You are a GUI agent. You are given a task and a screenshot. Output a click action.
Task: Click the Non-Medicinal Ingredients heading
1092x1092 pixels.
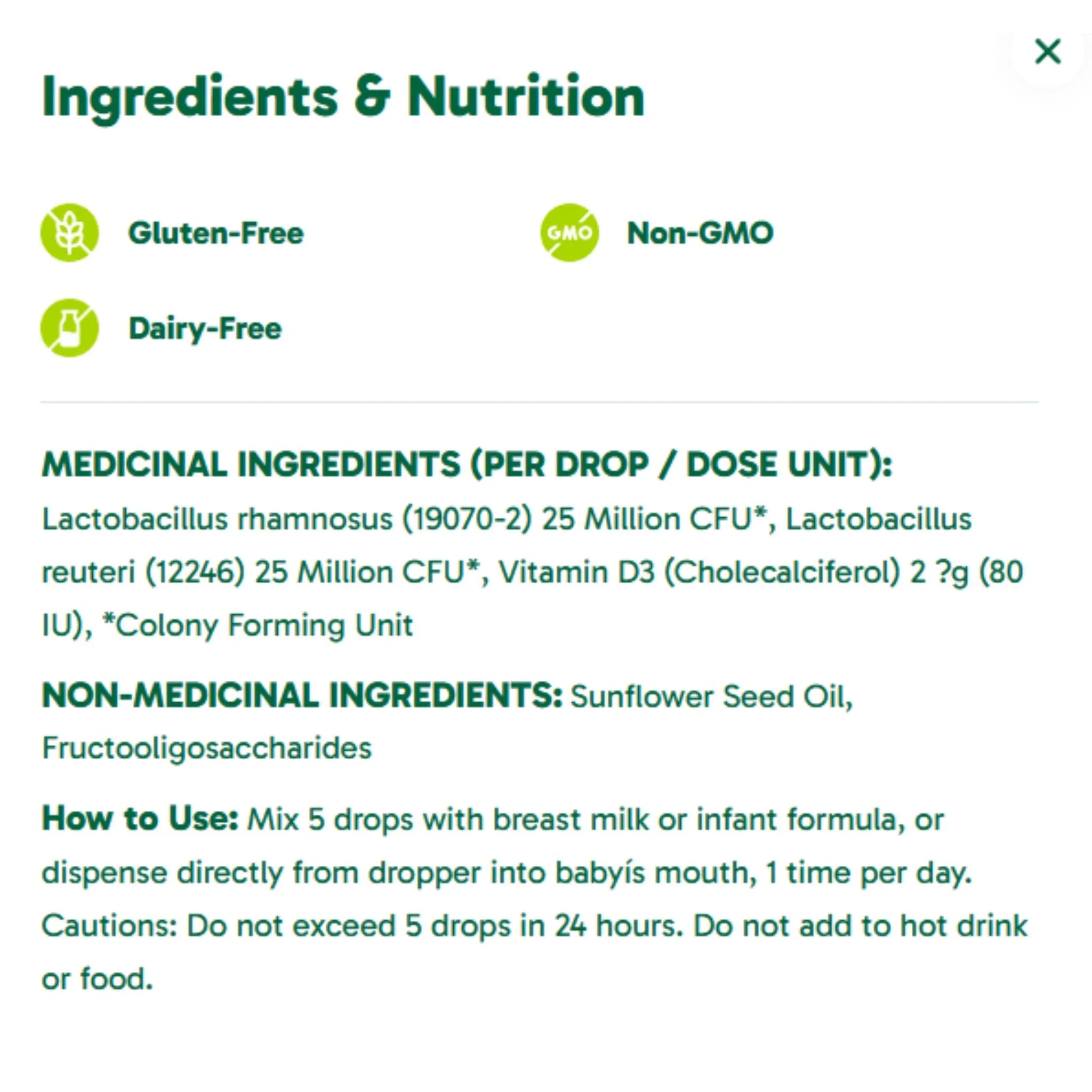(302, 695)
